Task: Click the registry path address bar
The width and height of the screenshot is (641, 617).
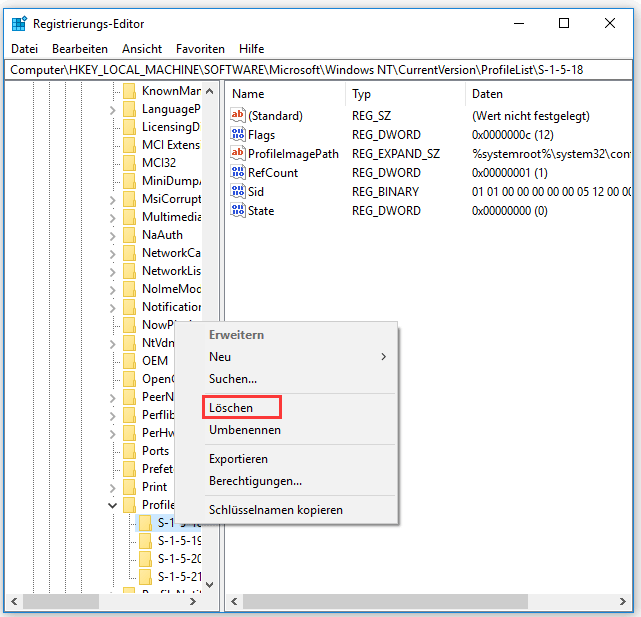Action: click(318, 70)
